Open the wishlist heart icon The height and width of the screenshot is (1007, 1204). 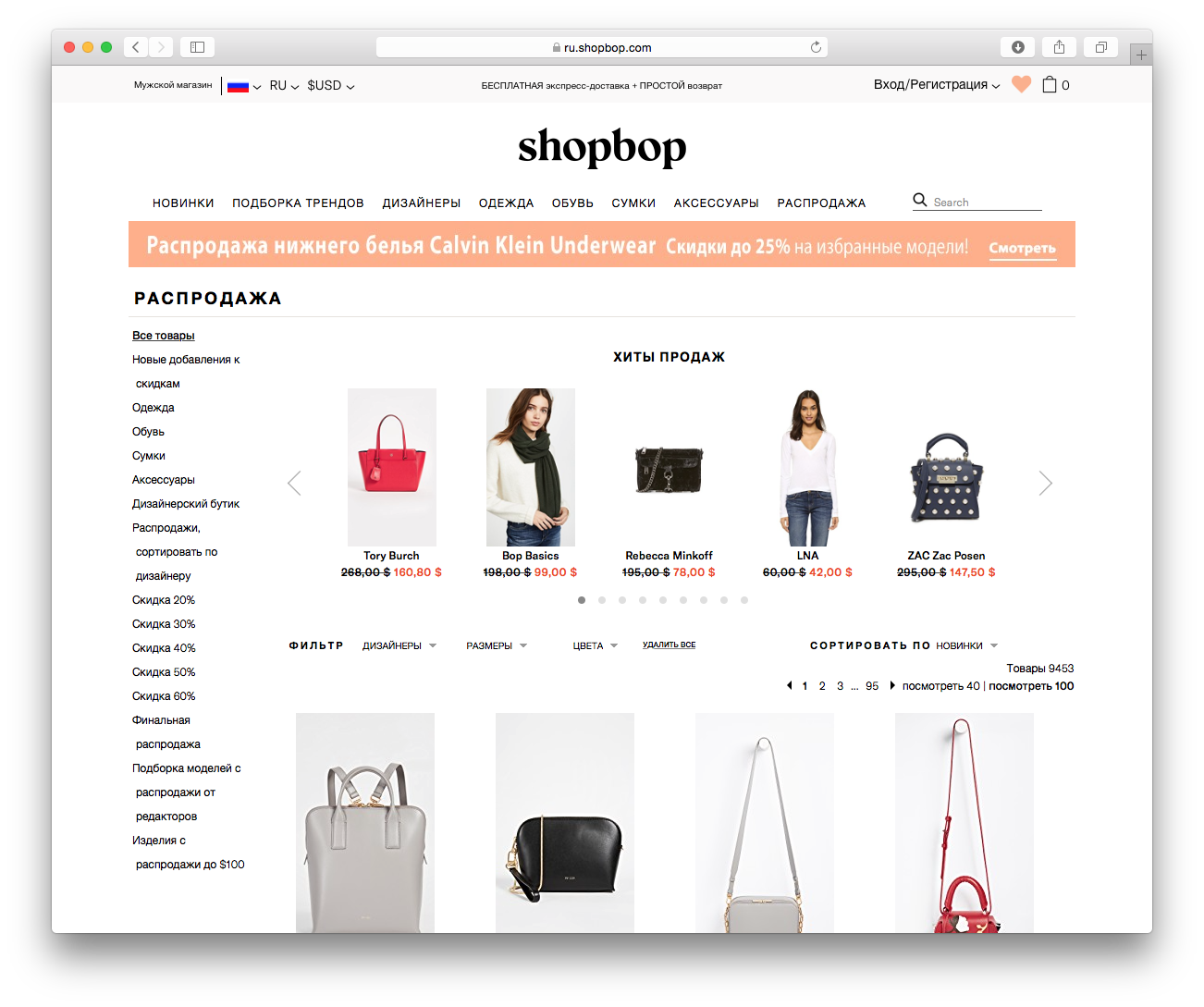1021,84
